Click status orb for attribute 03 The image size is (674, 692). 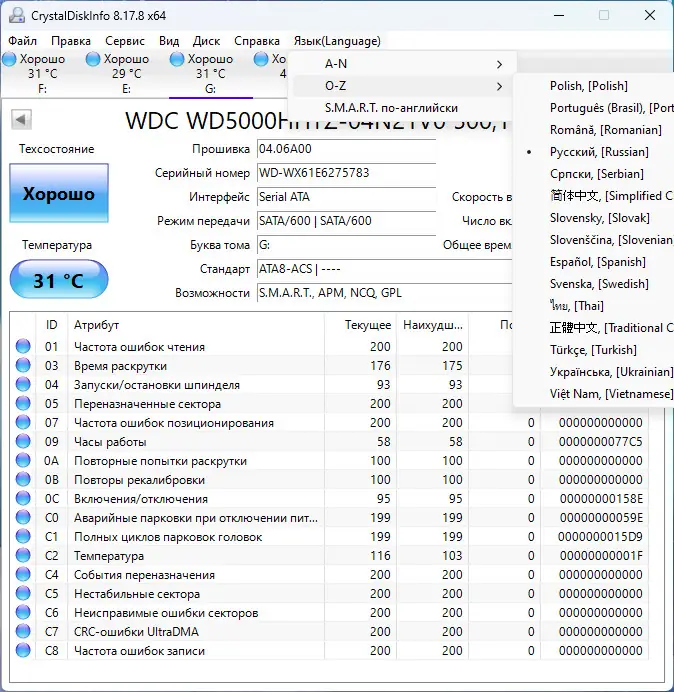(x=23, y=365)
